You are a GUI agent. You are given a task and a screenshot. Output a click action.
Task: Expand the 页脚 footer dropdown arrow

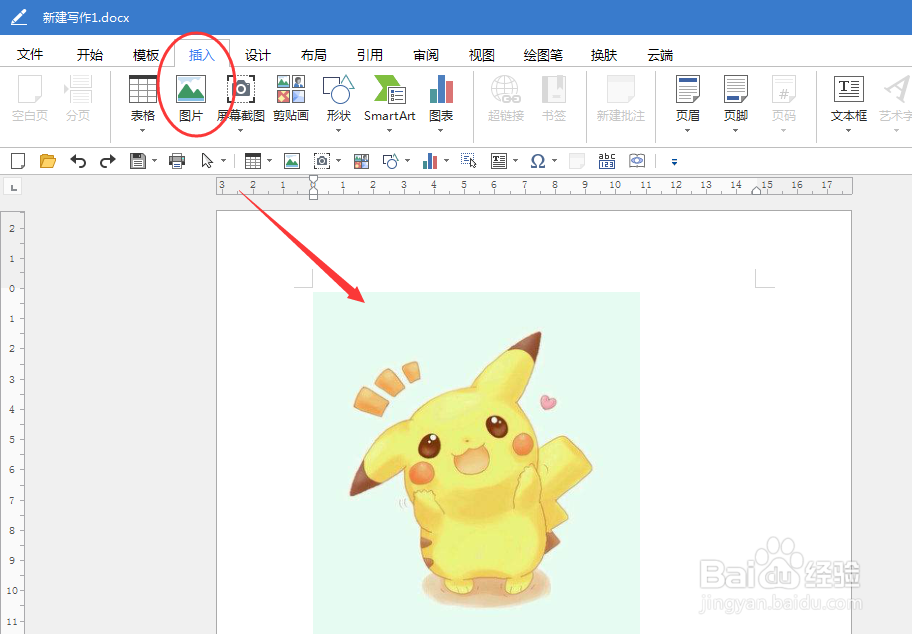point(735,130)
